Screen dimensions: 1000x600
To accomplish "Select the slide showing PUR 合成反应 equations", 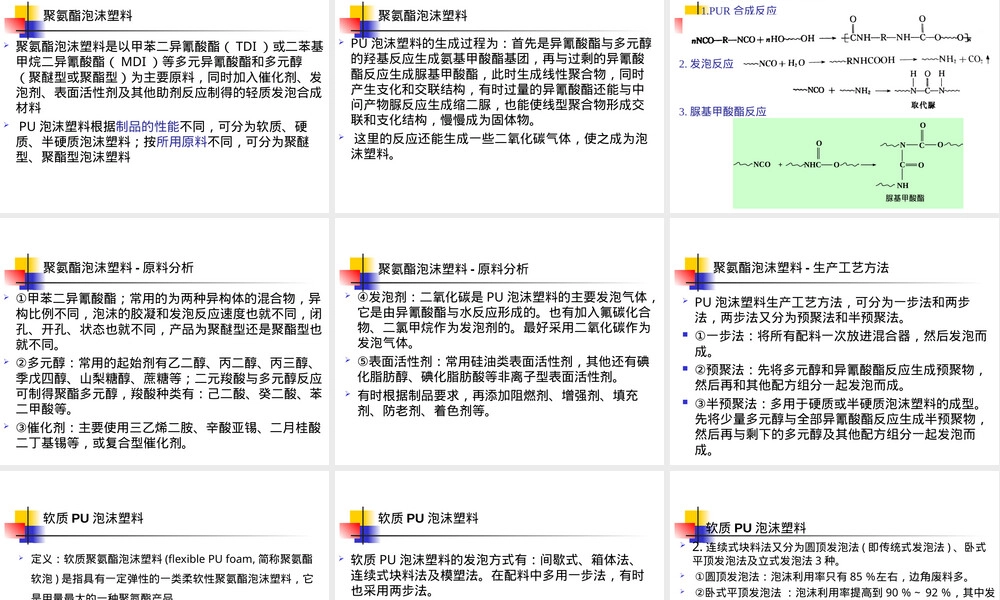I will 834,106.
